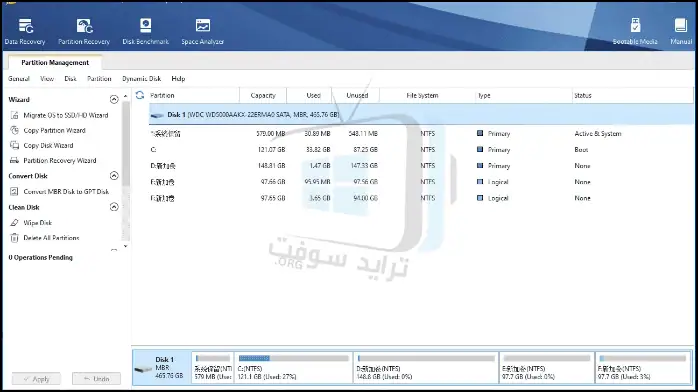Sort by the Unused column header
This screenshot has height=392, width=698.
coord(357,95)
